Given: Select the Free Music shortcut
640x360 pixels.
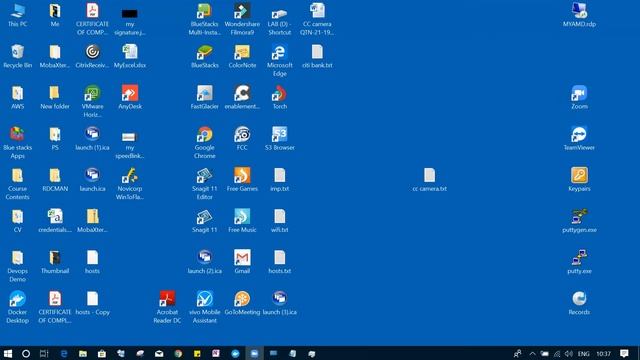Looking at the screenshot, I should point(242,221).
